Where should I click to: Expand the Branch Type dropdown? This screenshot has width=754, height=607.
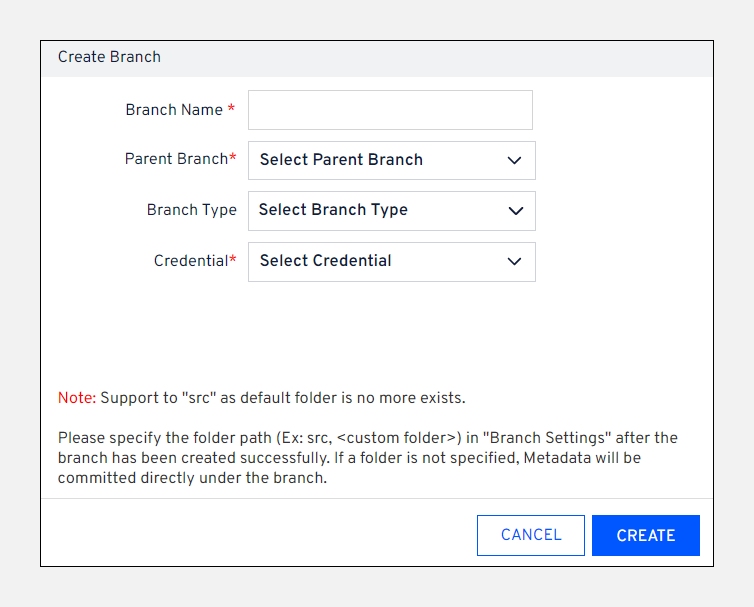391,211
